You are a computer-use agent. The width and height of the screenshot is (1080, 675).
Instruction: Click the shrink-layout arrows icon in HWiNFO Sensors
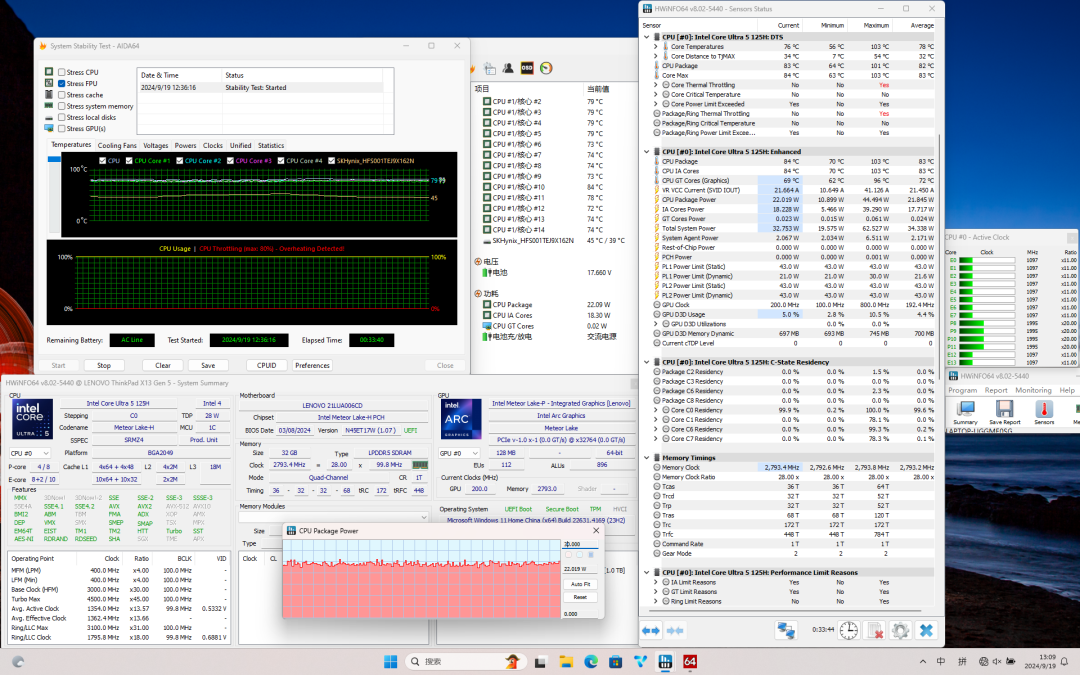click(675, 630)
